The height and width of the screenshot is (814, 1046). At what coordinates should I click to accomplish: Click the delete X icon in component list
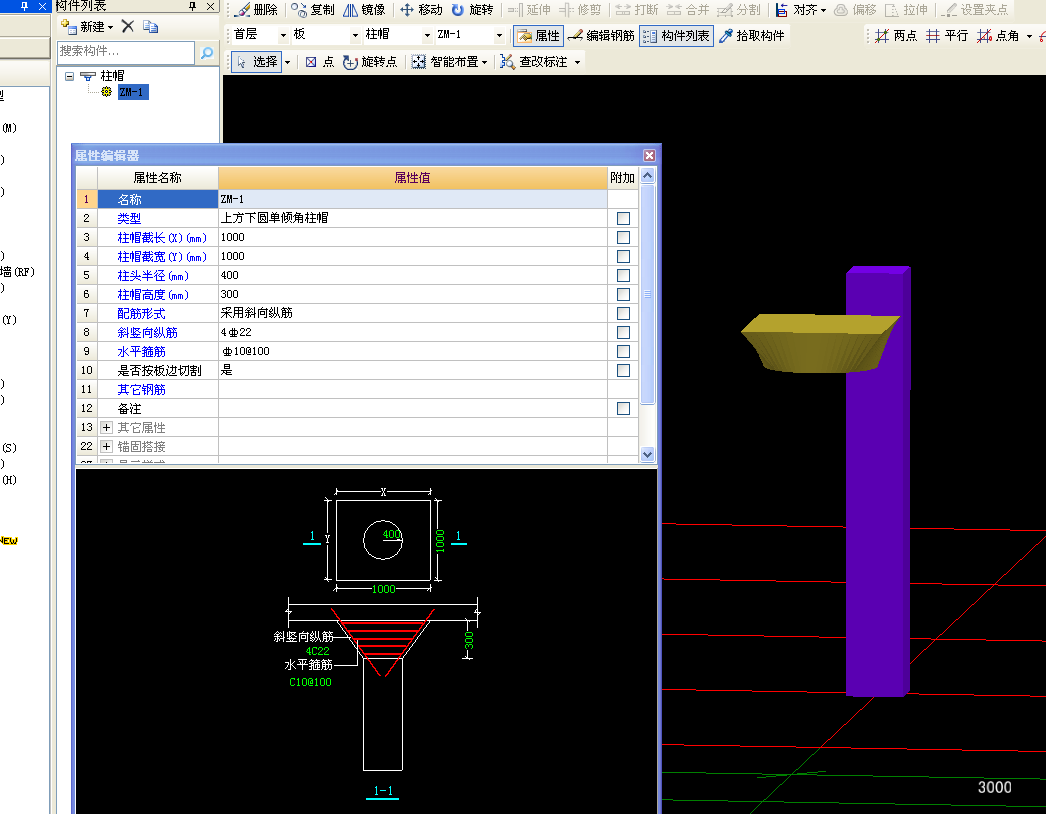[x=128, y=26]
